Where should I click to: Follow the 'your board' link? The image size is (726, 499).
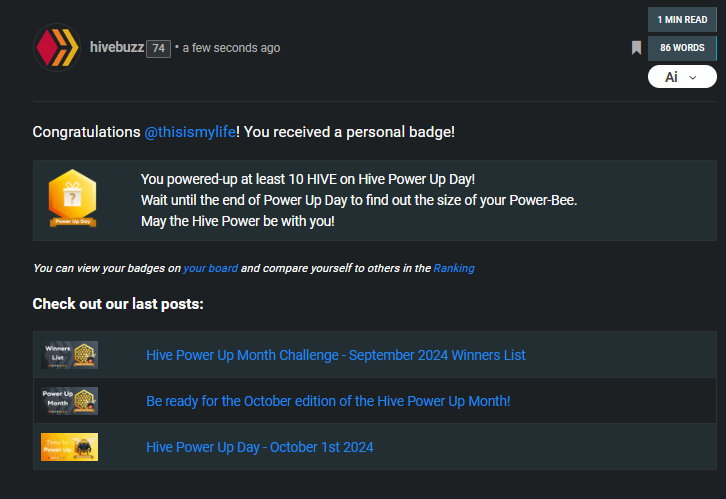coord(211,268)
